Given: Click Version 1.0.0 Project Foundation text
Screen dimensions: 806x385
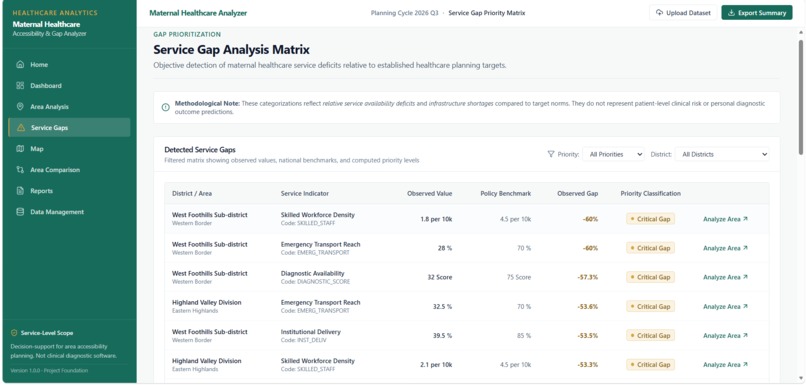Looking at the screenshot, I should click(x=49, y=371).
